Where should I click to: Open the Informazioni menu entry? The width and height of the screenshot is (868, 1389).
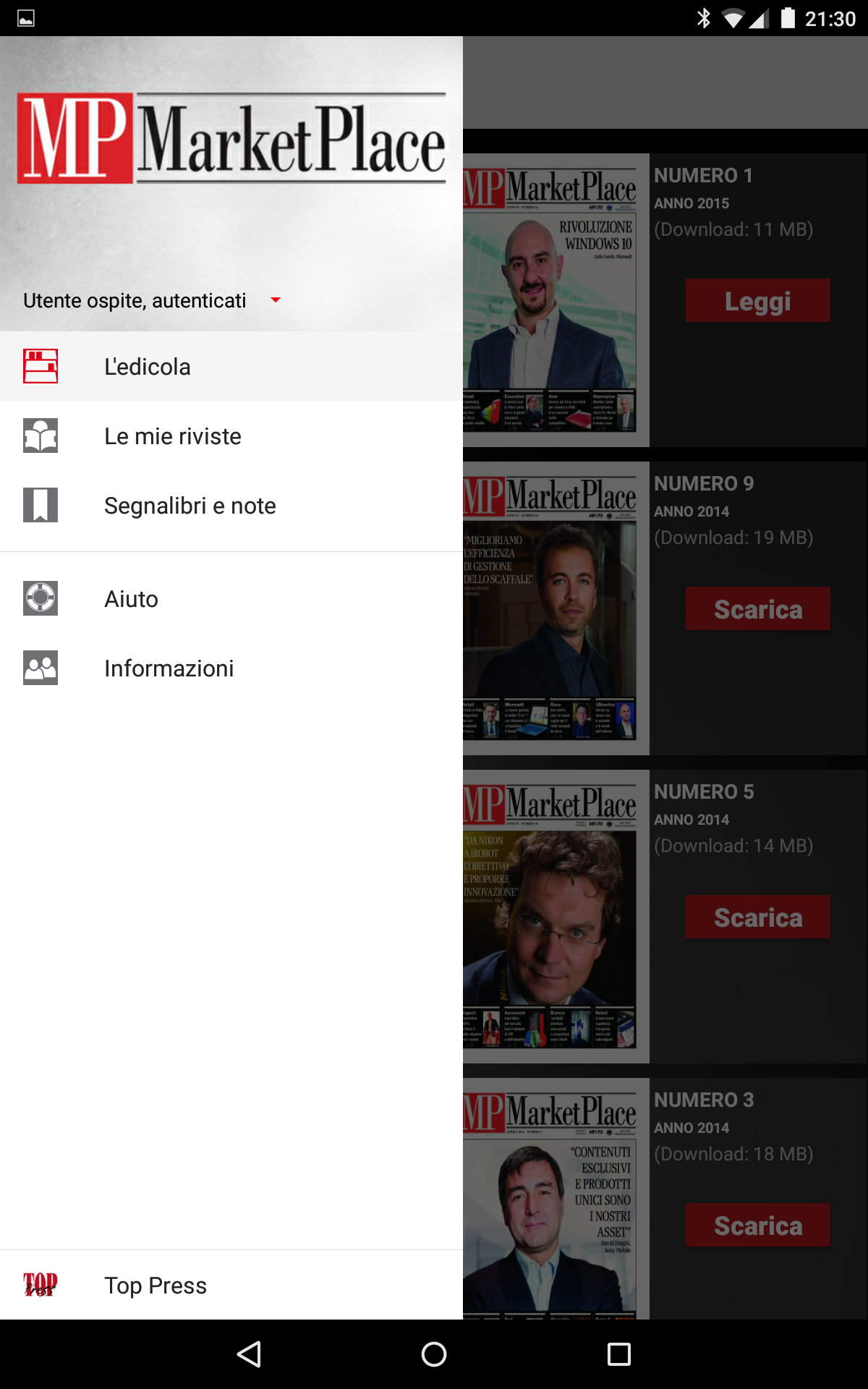pyautogui.click(x=231, y=668)
